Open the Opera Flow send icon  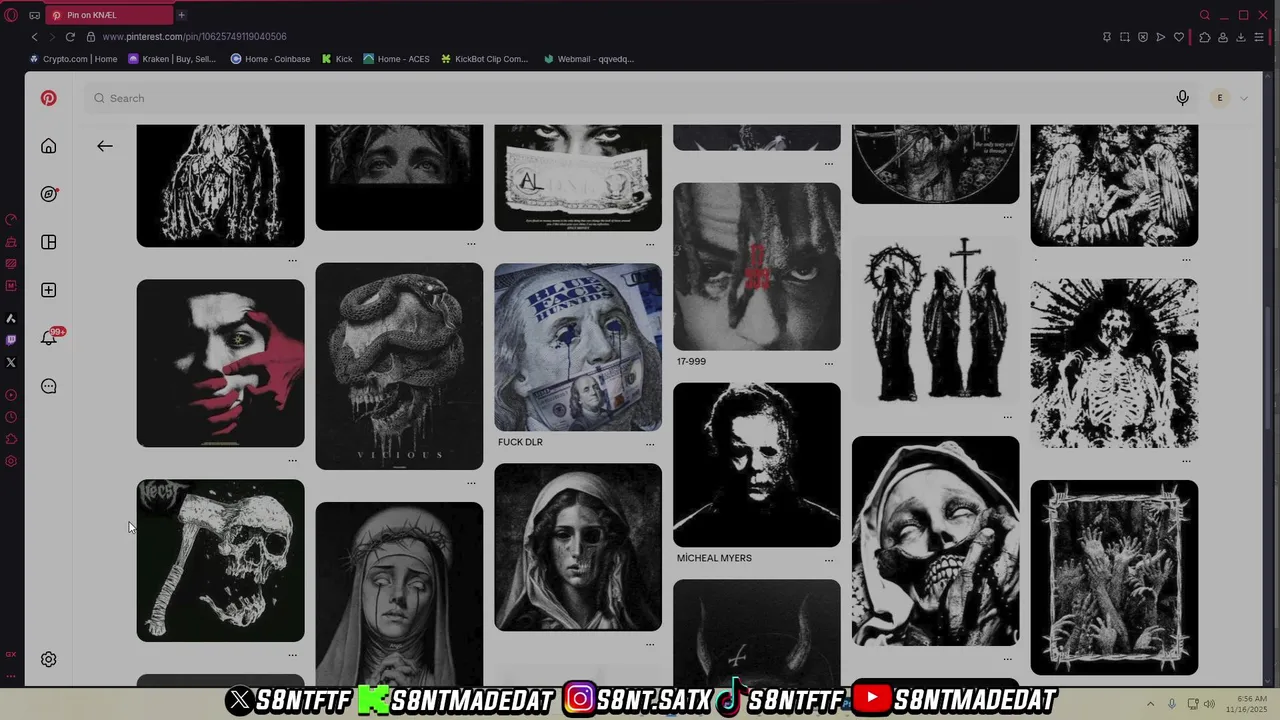coord(1161,37)
